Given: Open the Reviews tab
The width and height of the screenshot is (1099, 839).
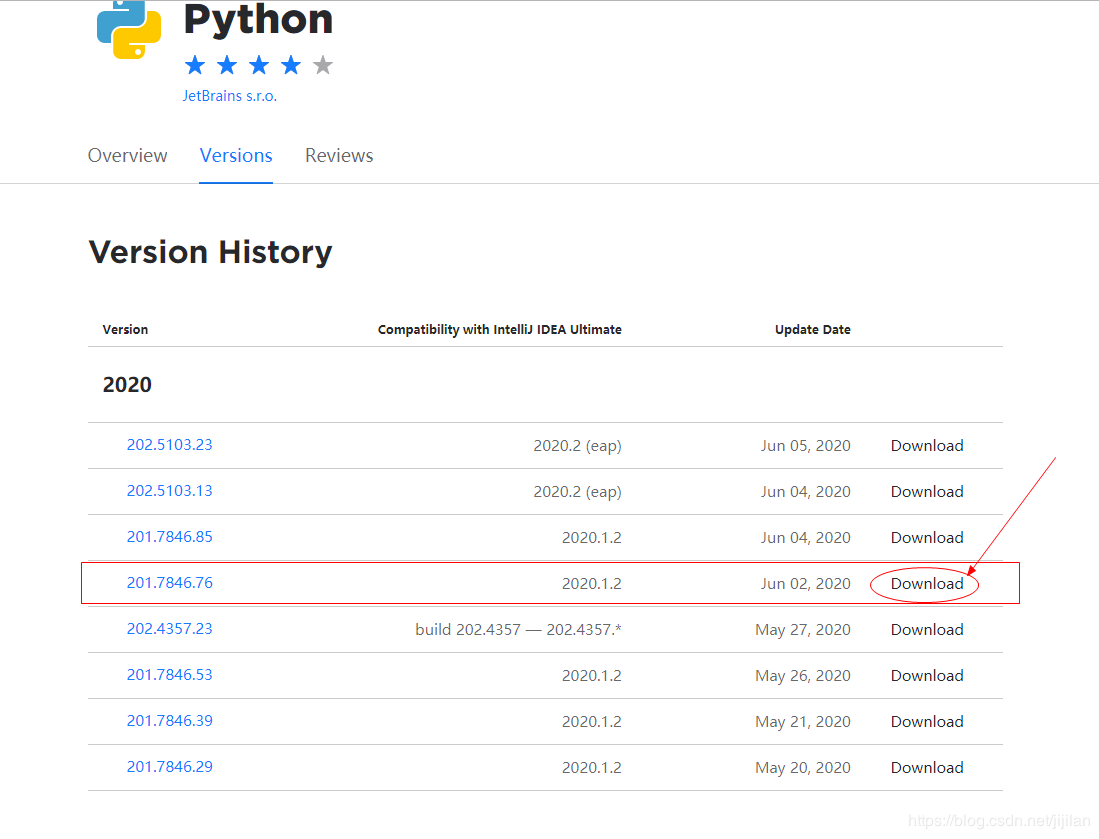Looking at the screenshot, I should [x=339, y=156].
